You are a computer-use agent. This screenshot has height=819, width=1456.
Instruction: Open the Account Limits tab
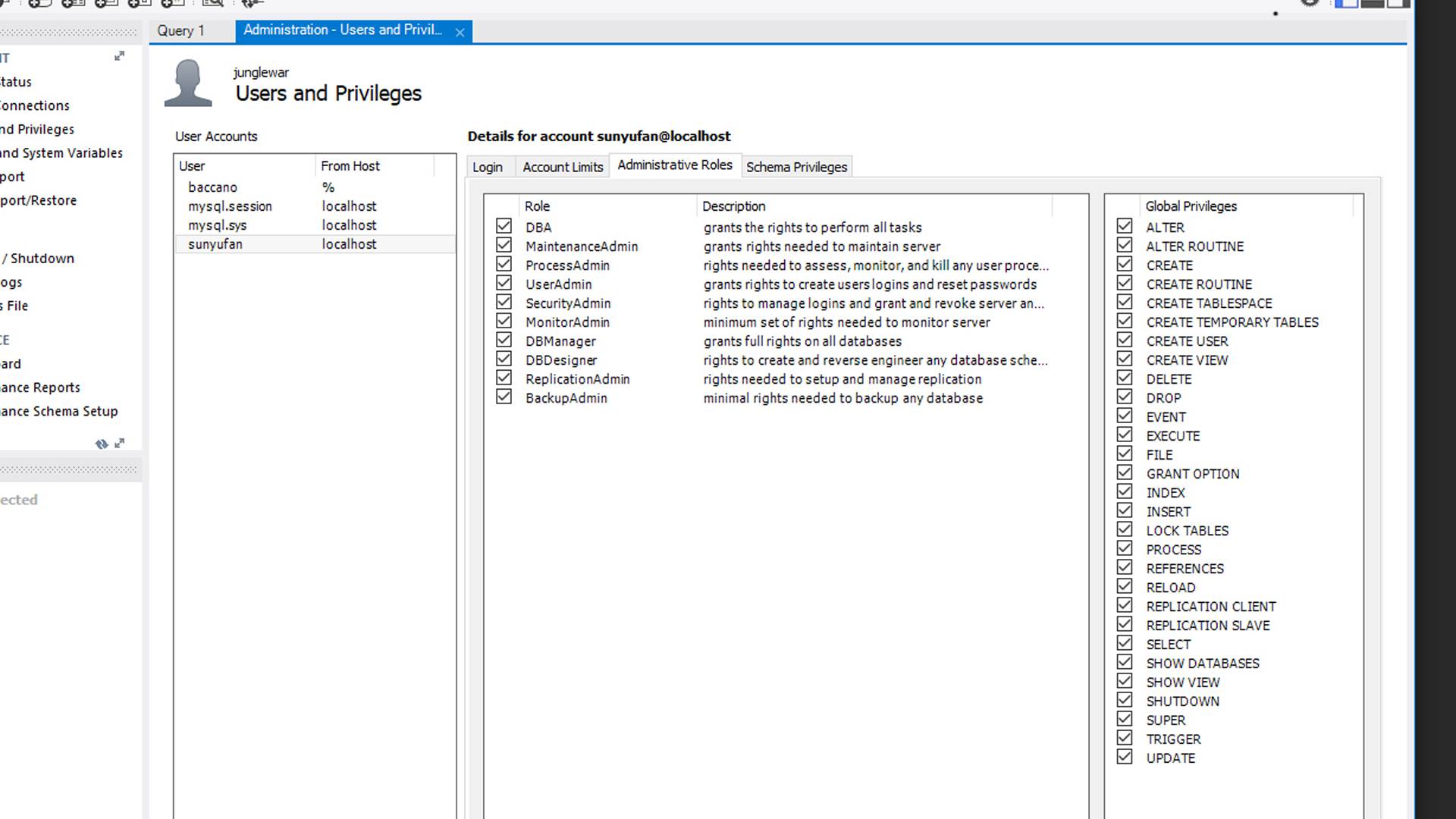563,167
